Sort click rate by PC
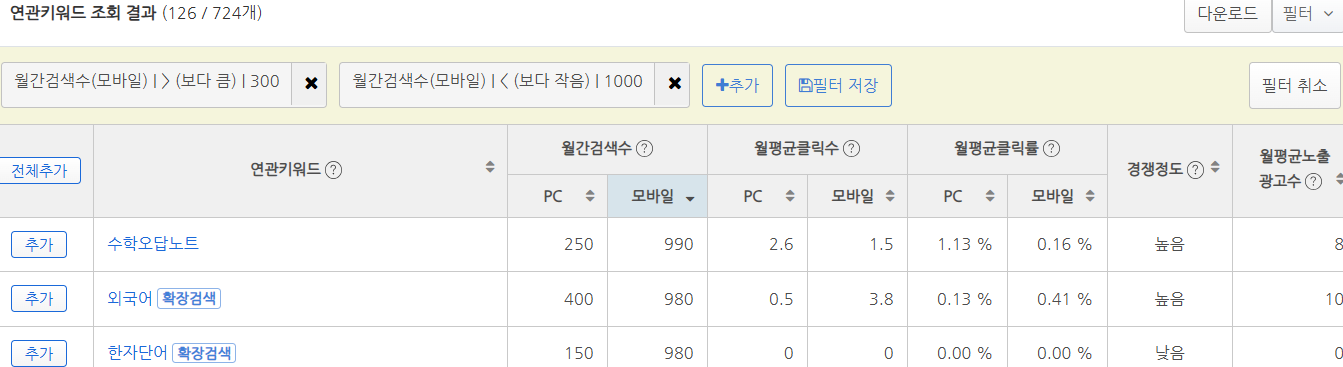 click(x=990, y=196)
